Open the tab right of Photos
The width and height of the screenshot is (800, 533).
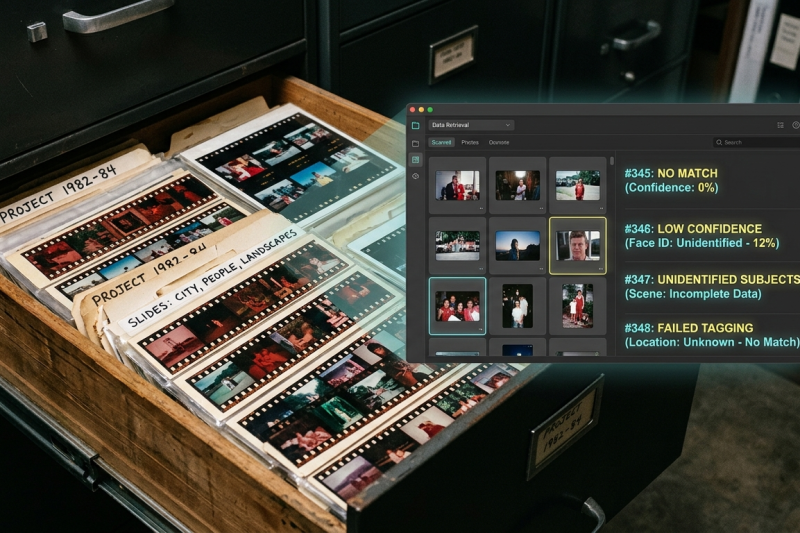499,142
